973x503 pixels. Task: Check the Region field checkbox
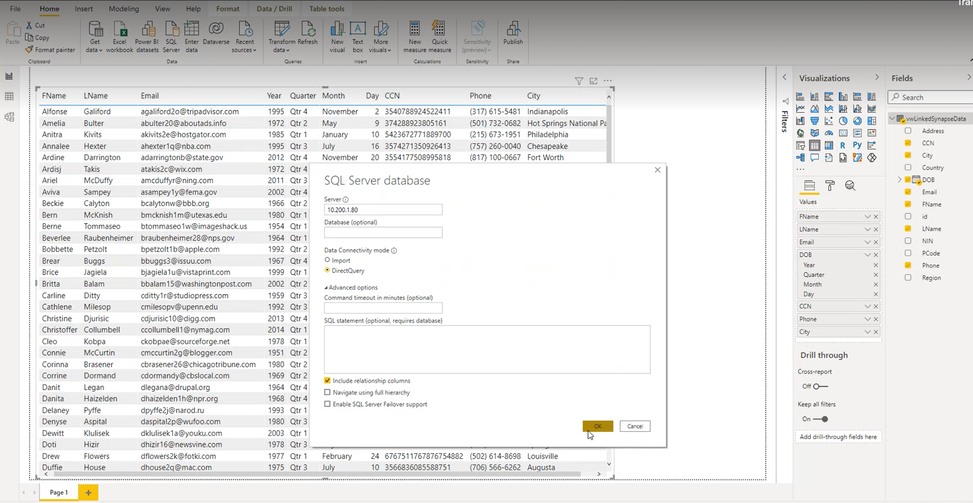tap(908, 278)
